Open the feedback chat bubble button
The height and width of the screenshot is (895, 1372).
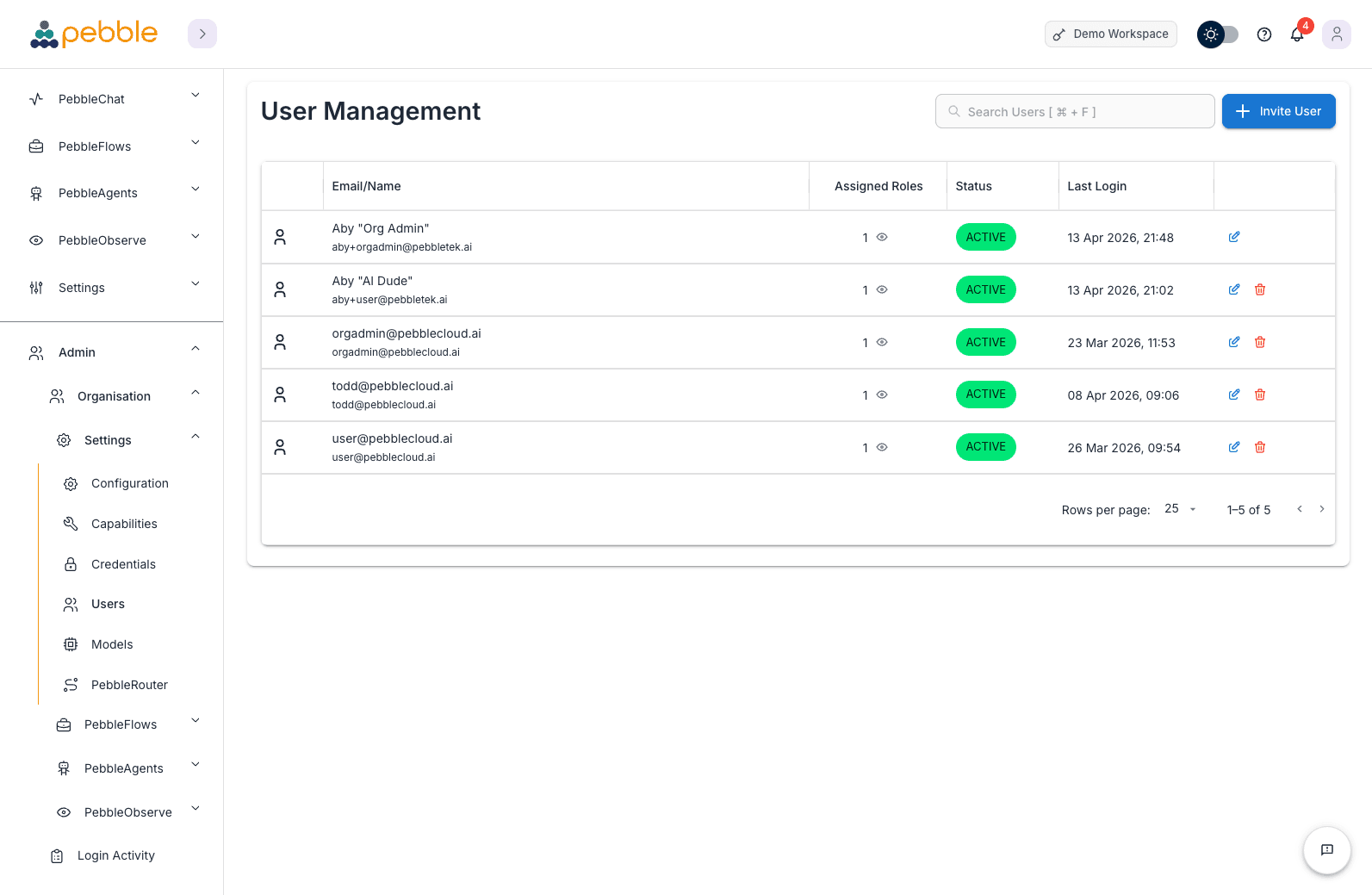pyautogui.click(x=1327, y=850)
